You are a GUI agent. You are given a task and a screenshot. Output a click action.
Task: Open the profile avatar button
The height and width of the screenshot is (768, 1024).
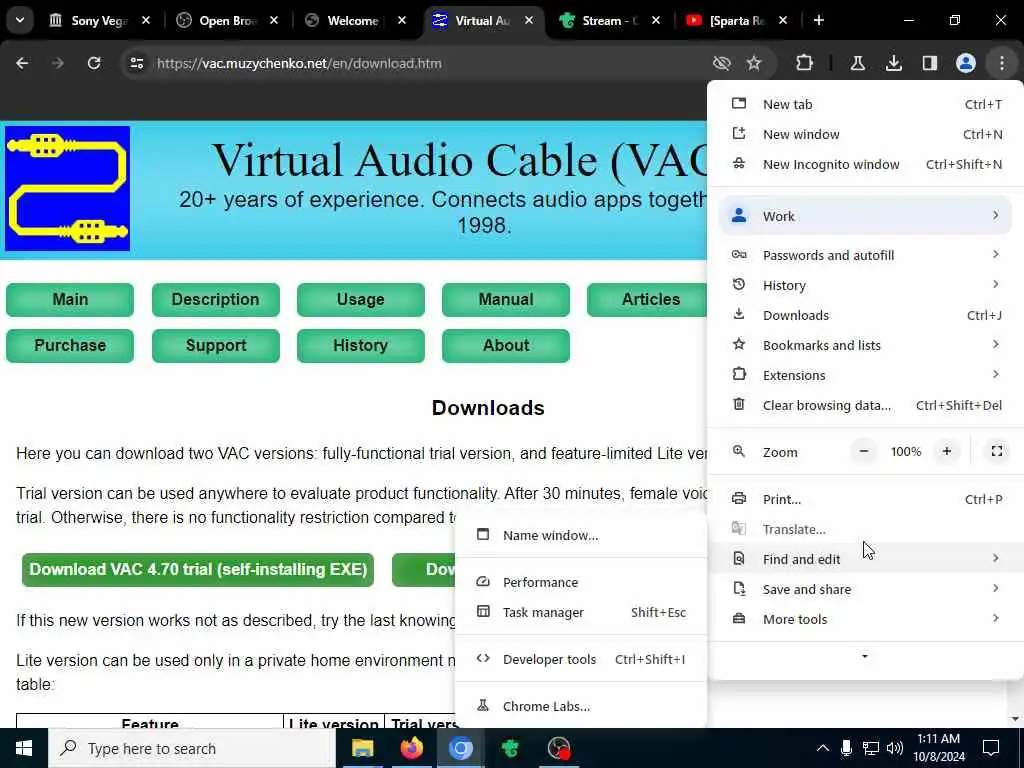coord(966,63)
